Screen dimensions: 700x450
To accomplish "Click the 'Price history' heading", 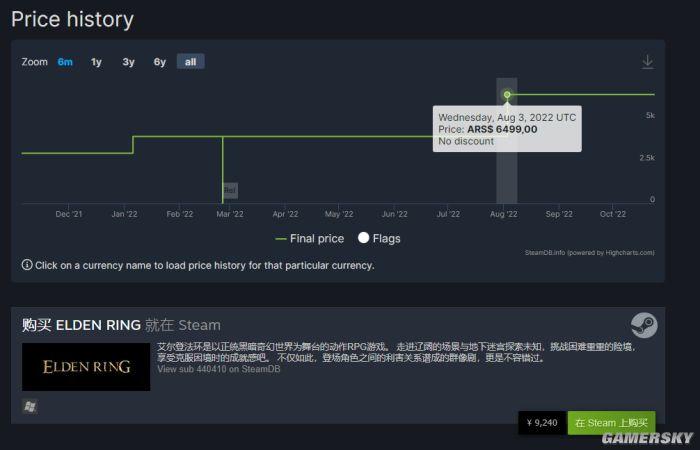I will 72,20.
